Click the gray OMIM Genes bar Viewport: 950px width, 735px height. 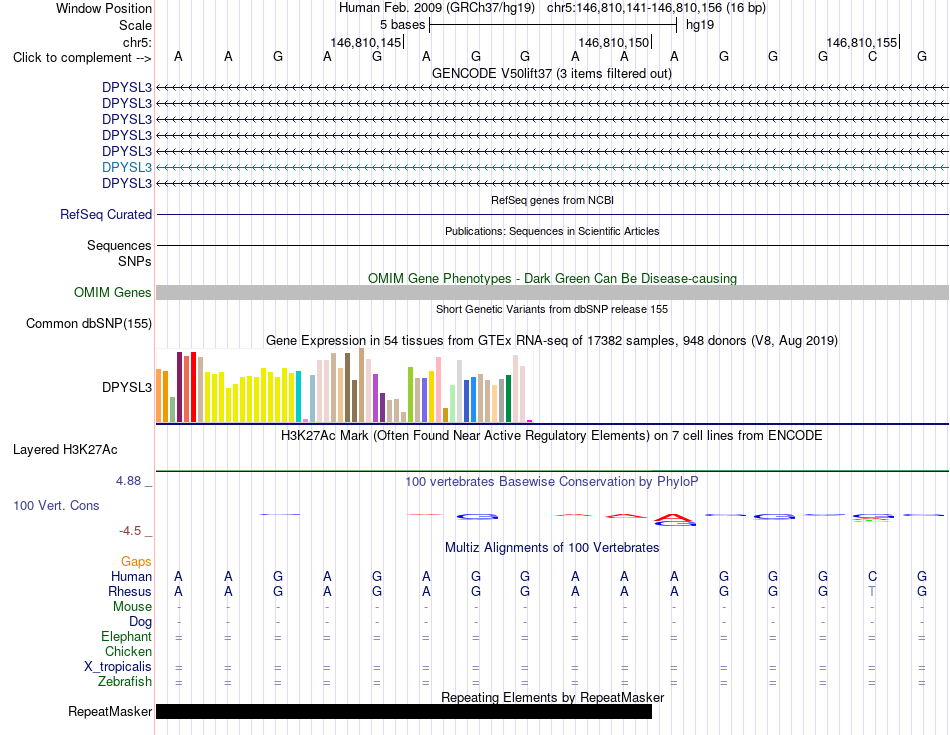(x=552, y=293)
